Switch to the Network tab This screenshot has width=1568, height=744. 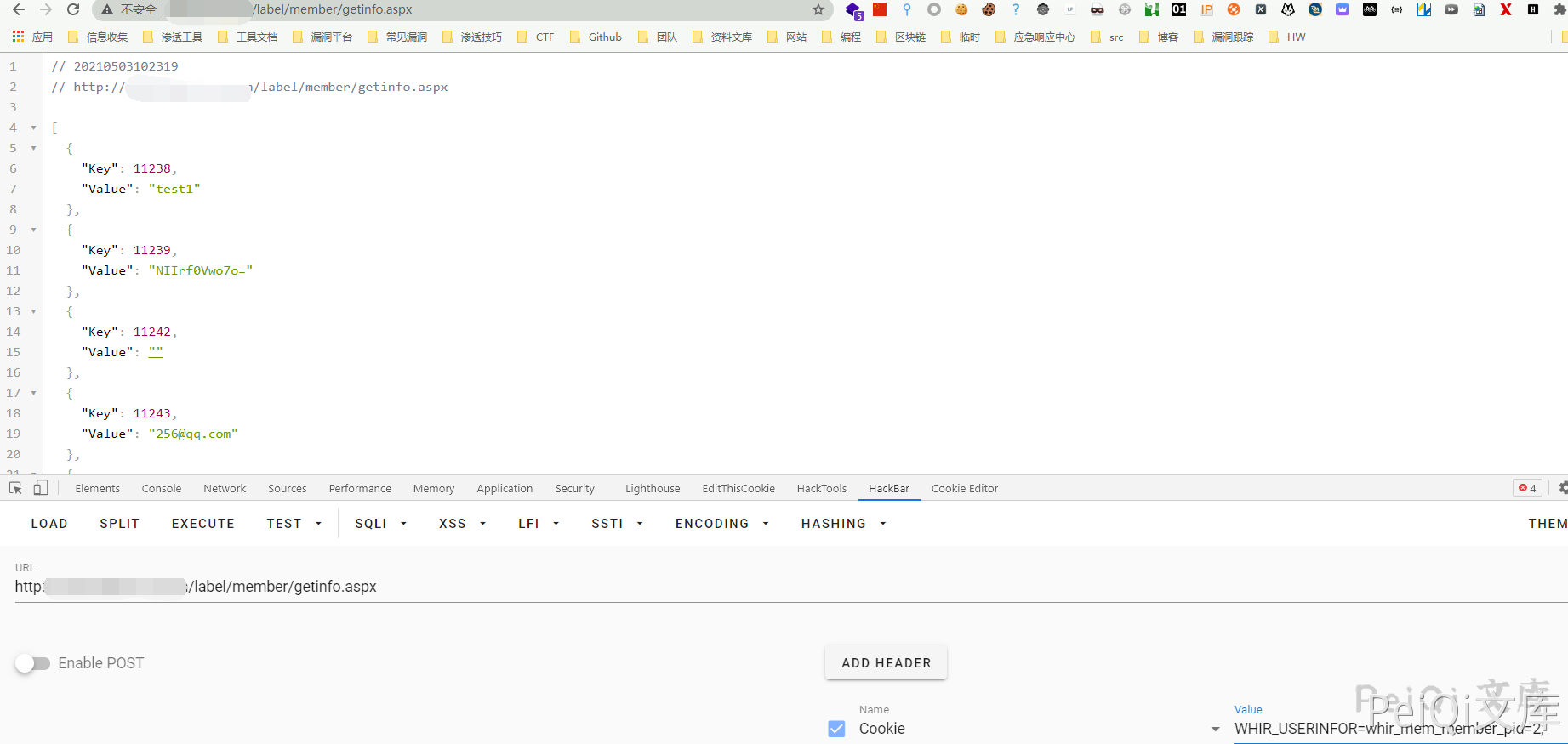pyautogui.click(x=225, y=489)
